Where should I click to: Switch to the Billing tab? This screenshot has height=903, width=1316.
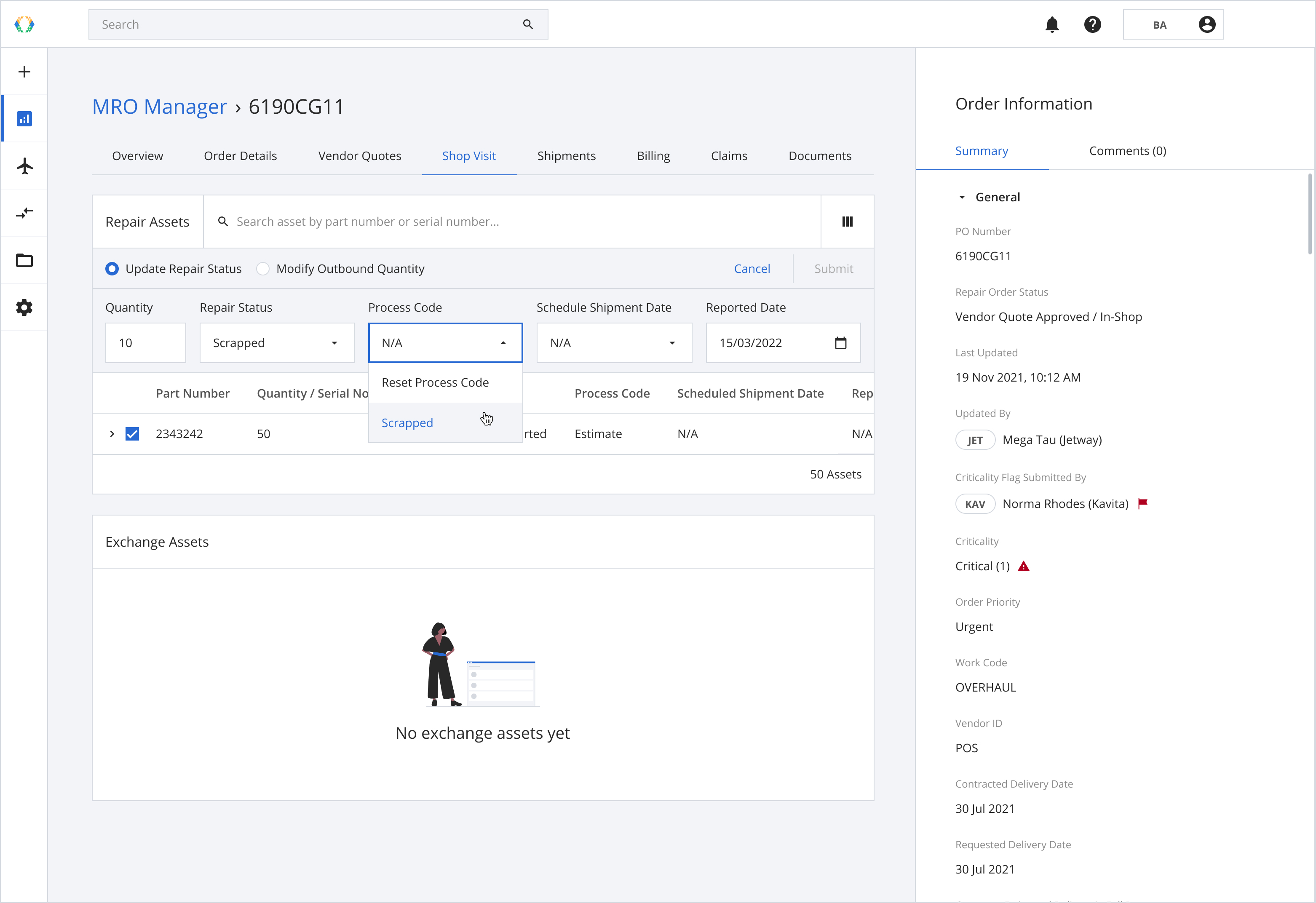coord(653,156)
